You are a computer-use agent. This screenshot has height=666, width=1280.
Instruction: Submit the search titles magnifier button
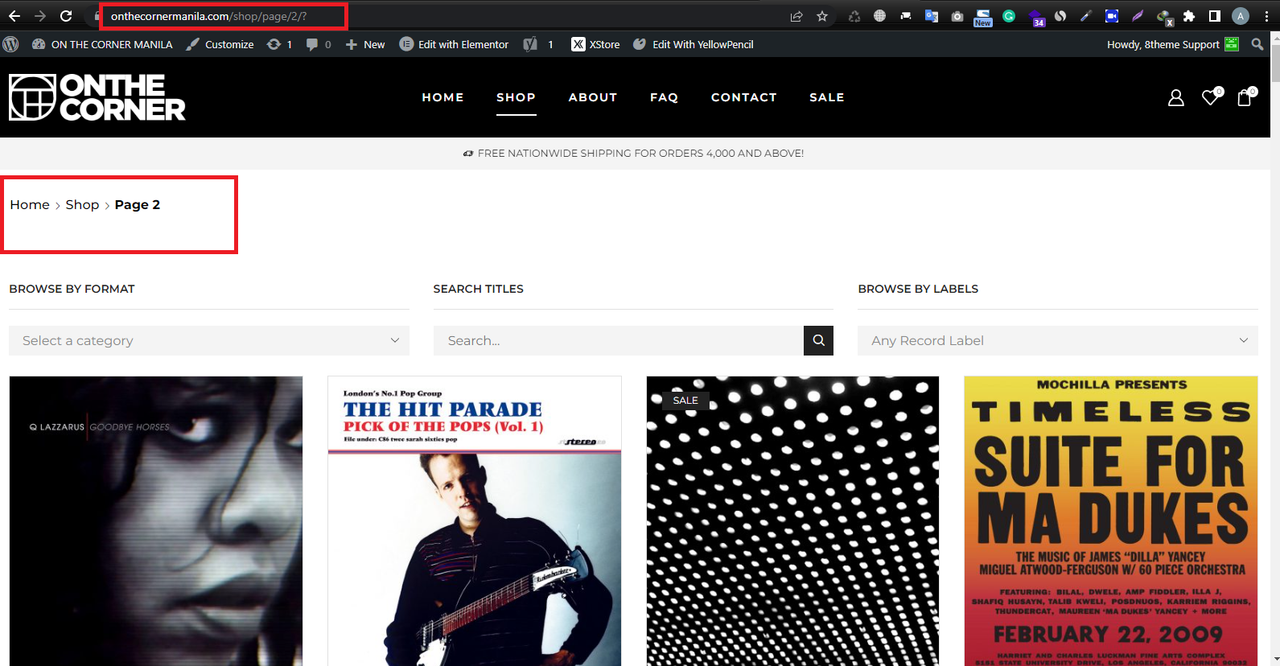pos(818,340)
